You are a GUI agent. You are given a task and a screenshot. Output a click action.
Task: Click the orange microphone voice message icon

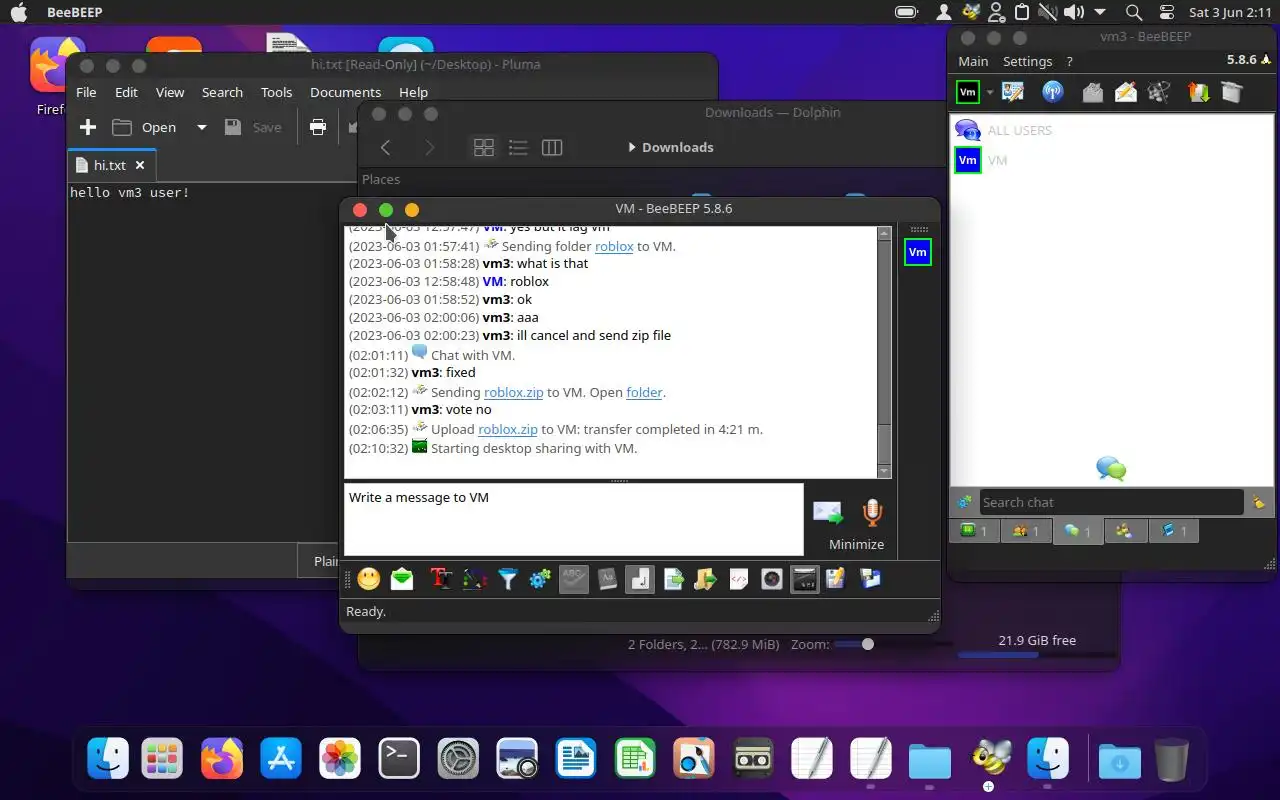pyautogui.click(x=873, y=512)
